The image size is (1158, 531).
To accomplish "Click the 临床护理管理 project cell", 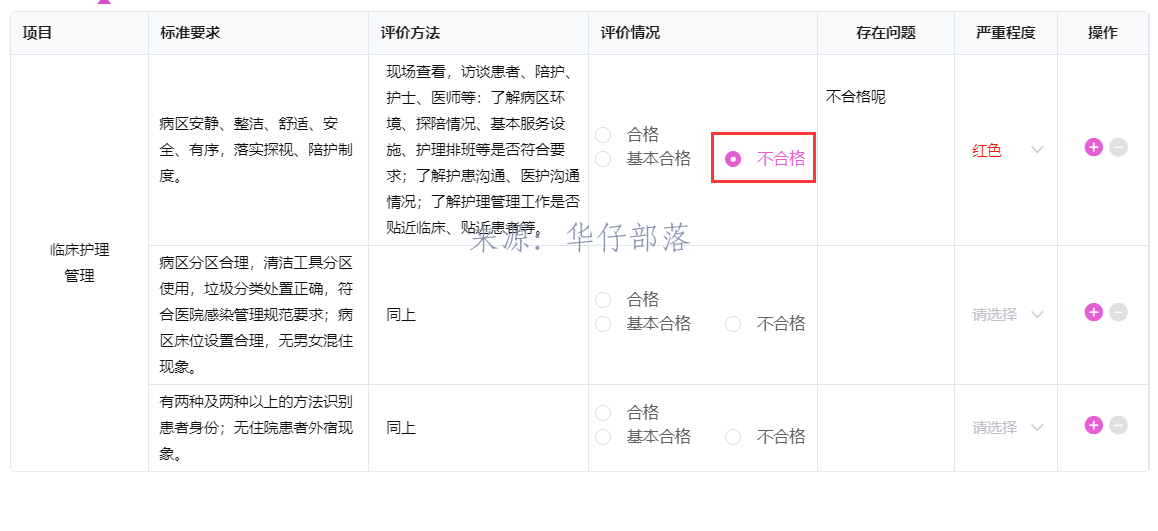I will [x=80, y=263].
